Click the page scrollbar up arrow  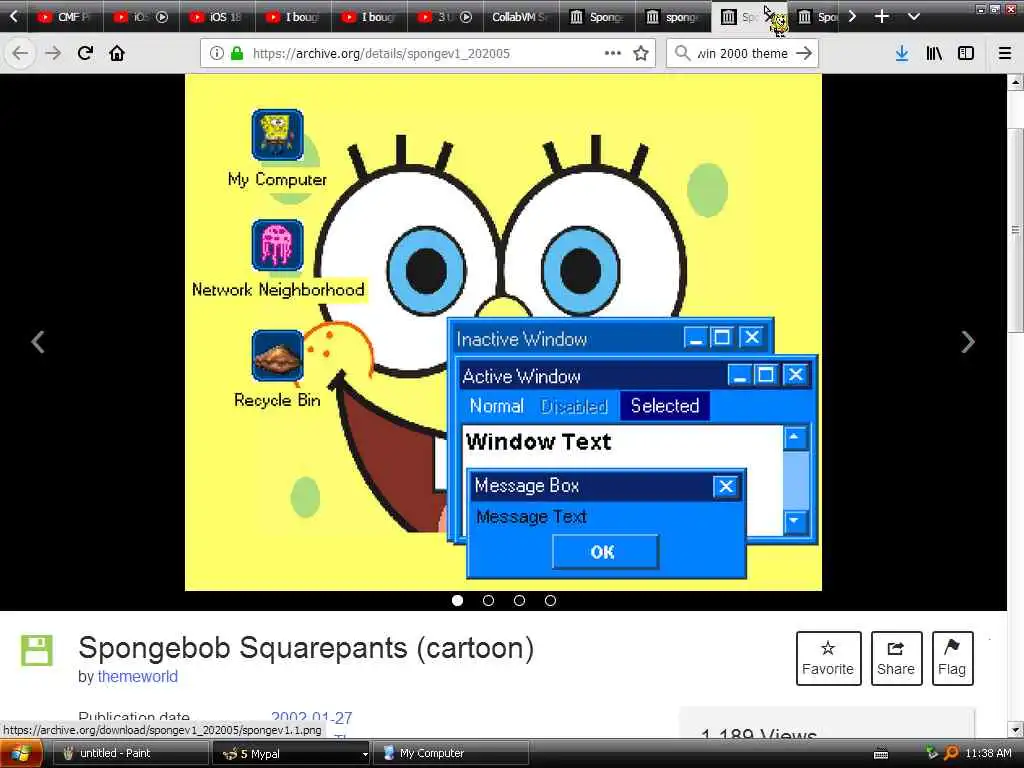click(x=1015, y=82)
